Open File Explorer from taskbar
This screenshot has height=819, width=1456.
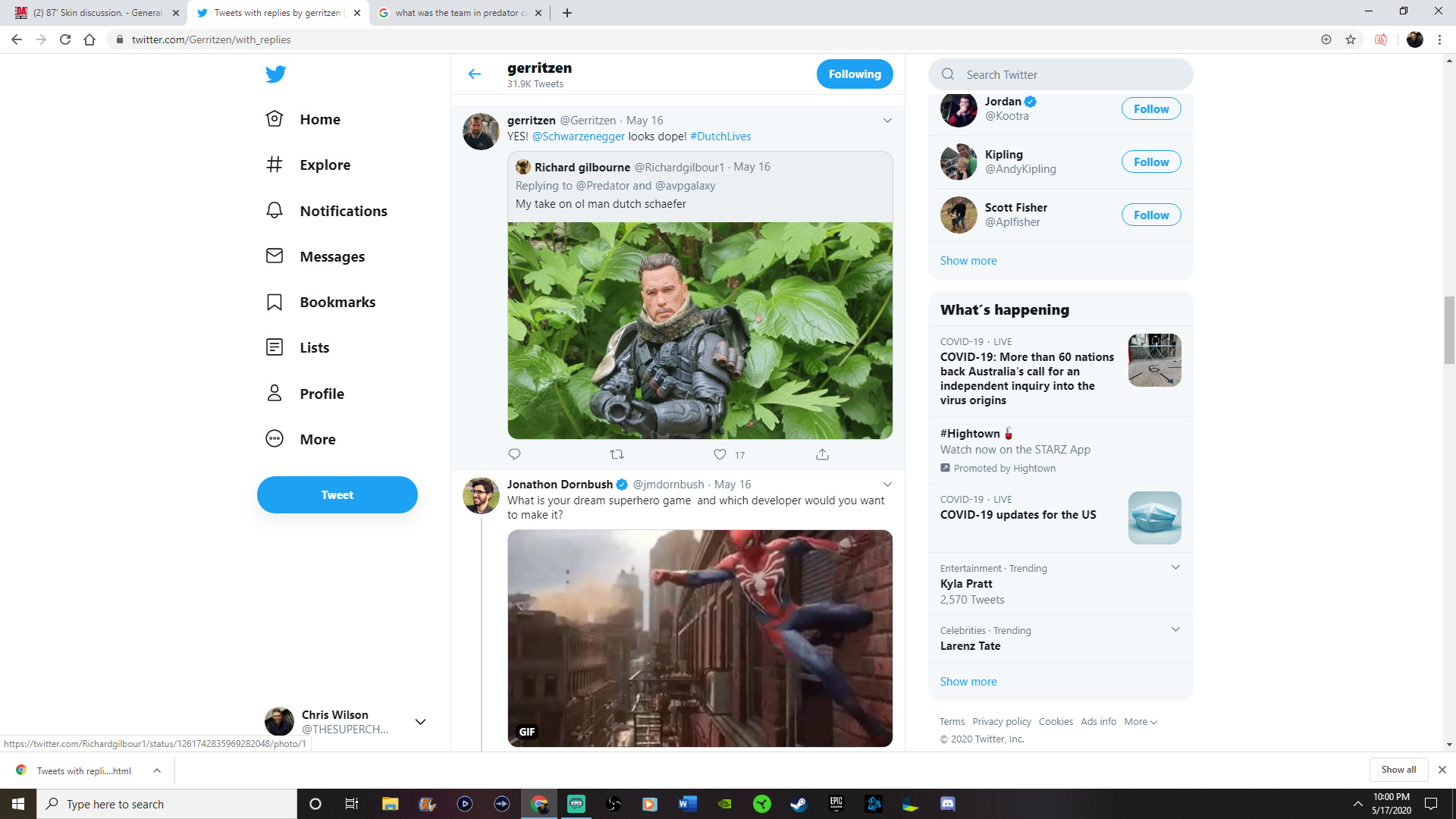pos(390,804)
